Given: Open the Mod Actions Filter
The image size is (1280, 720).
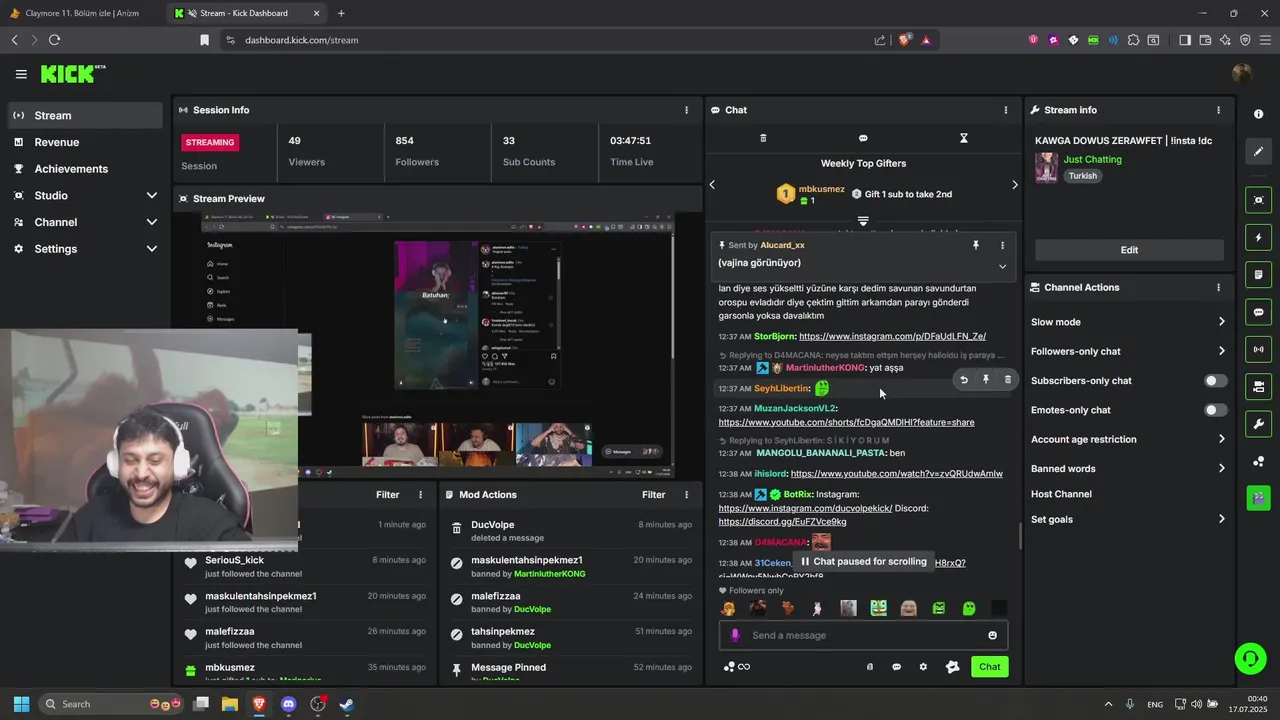Looking at the screenshot, I should pyautogui.click(x=653, y=495).
